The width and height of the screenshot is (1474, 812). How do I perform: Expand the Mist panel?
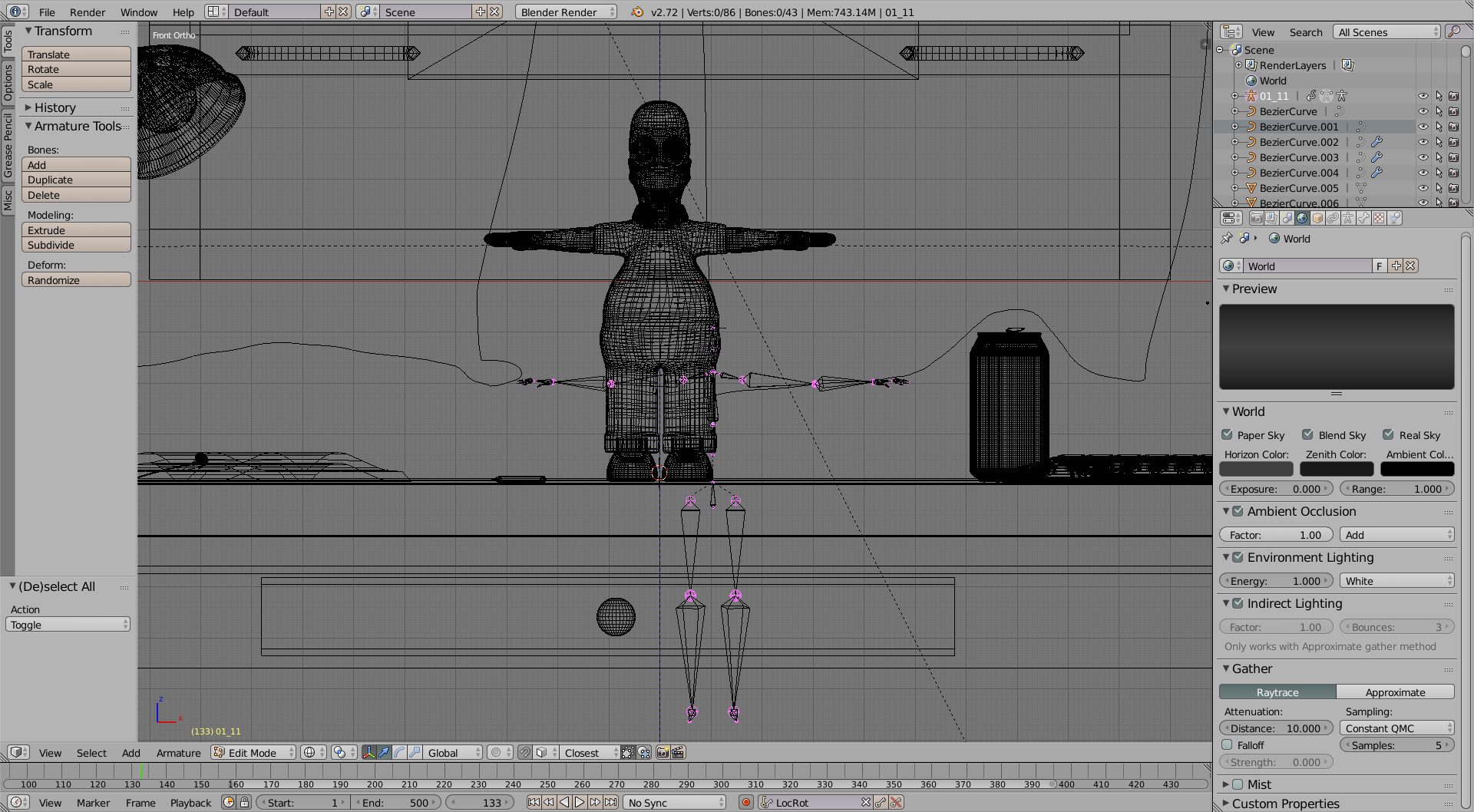pos(1226,784)
